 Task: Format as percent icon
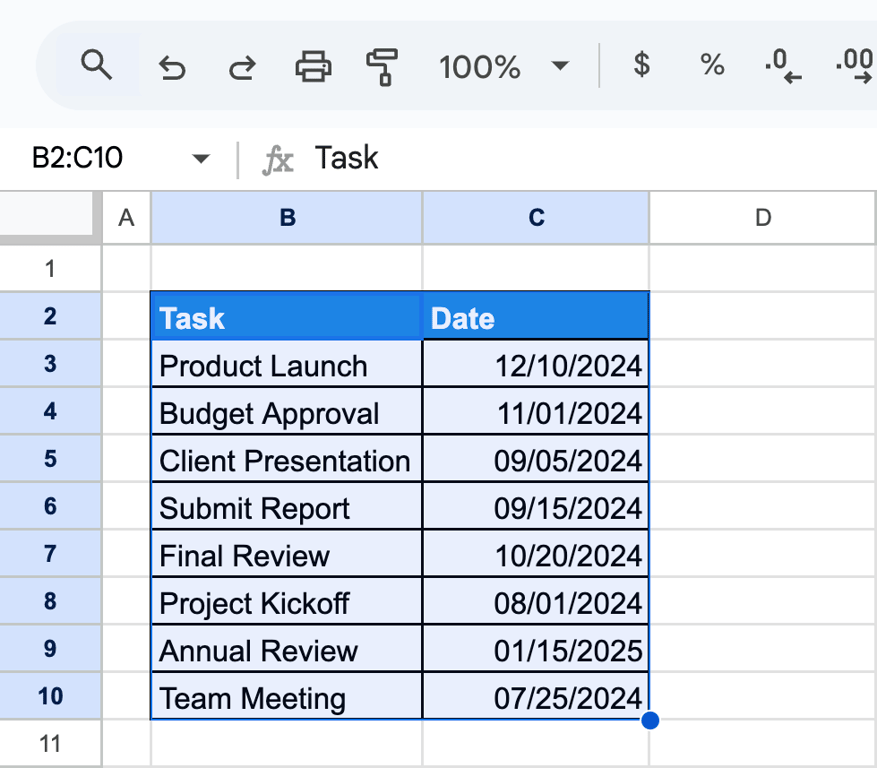click(x=712, y=64)
